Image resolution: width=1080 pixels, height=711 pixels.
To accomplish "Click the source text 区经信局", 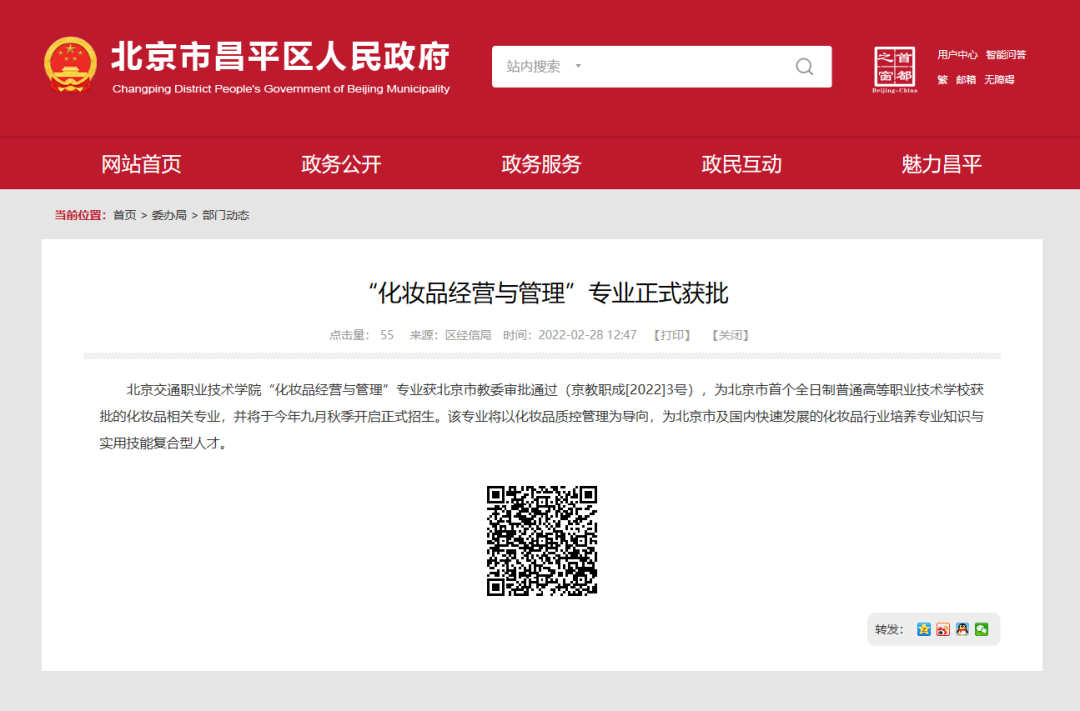I will pyautogui.click(x=468, y=335).
